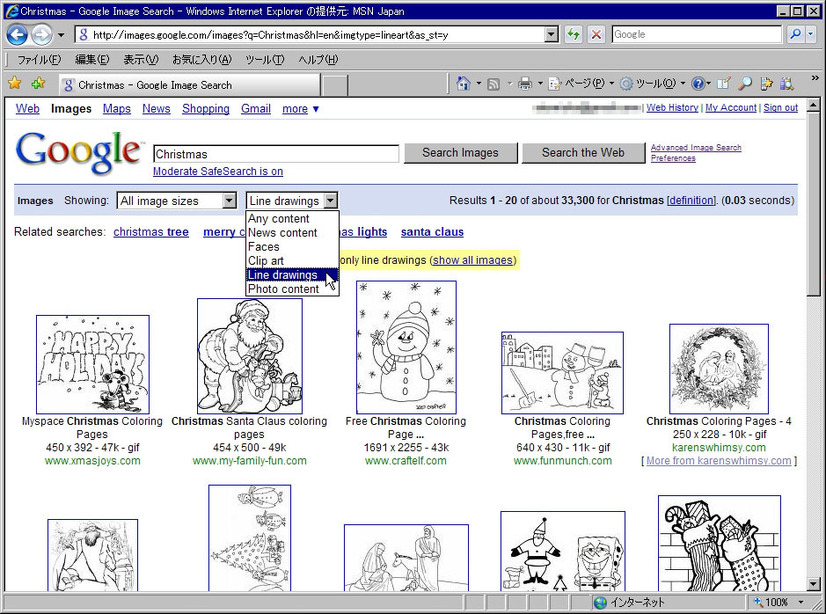Click the Shopping link

pyautogui.click(x=205, y=108)
